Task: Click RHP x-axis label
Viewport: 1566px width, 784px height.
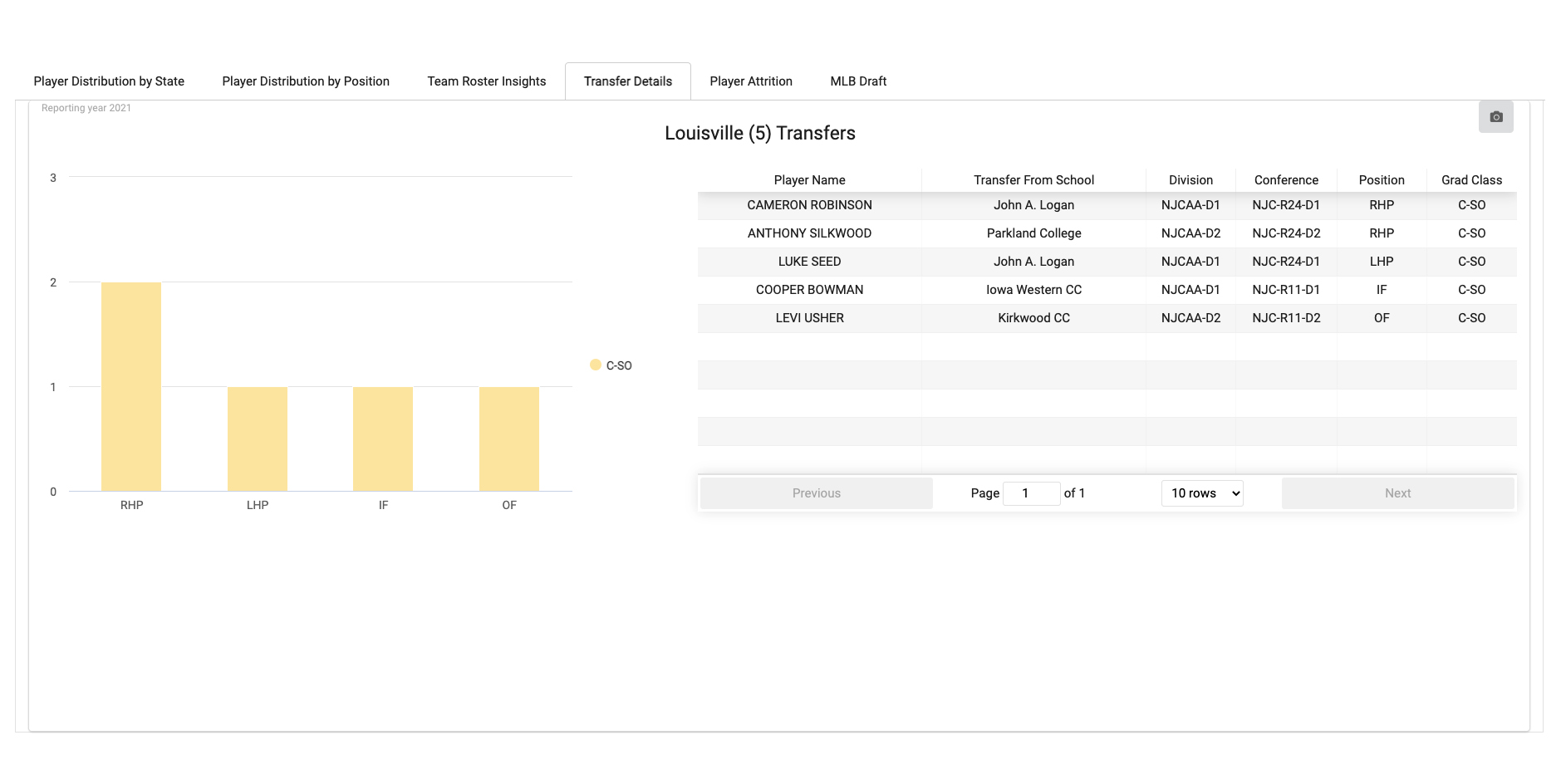Action: [x=132, y=505]
